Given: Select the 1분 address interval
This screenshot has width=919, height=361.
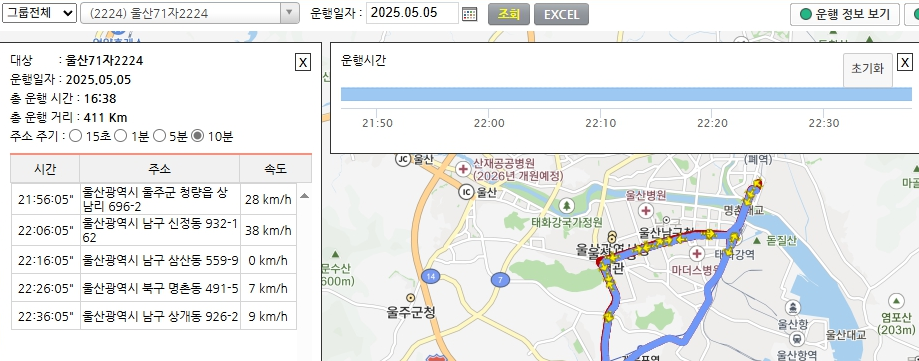Looking at the screenshot, I should point(120,136).
